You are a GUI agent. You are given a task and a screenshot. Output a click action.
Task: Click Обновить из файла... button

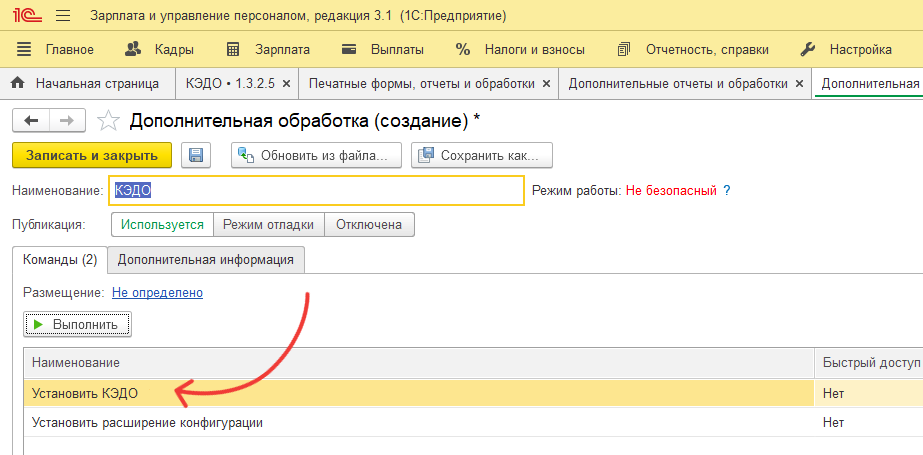point(316,155)
